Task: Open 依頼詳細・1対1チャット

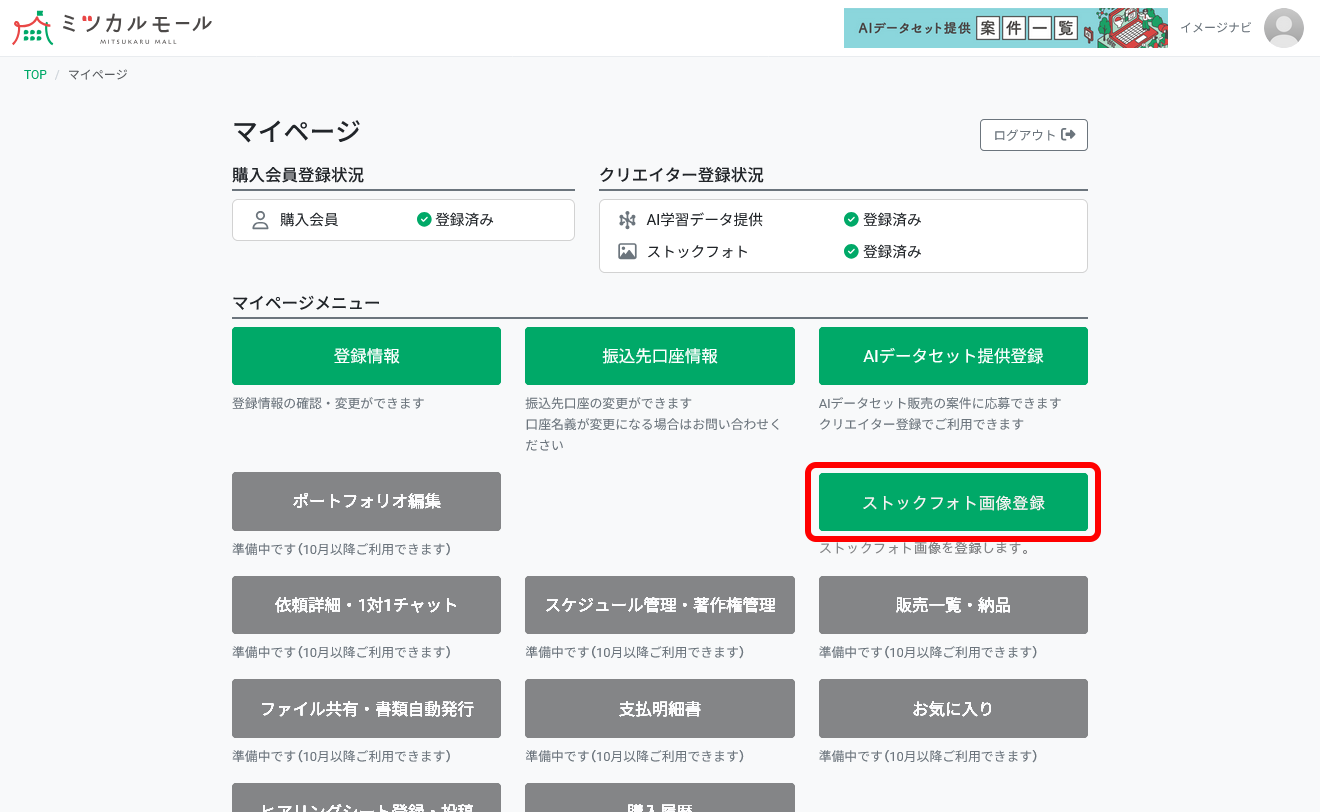Action: 366,605
